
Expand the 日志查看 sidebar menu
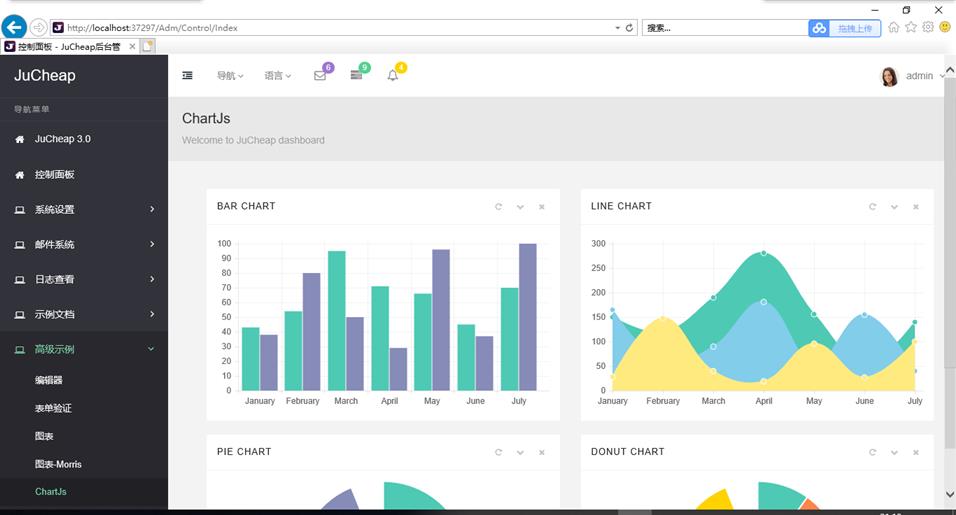84,280
